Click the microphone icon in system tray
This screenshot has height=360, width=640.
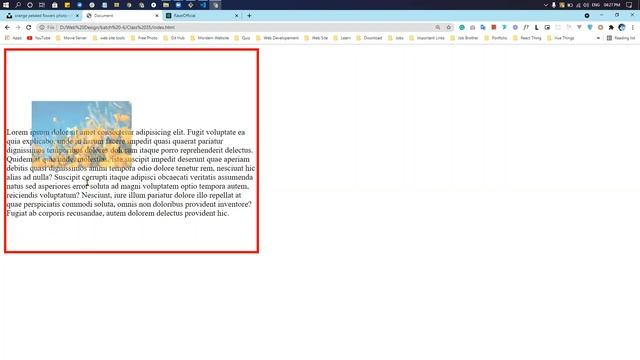click(553, 5)
